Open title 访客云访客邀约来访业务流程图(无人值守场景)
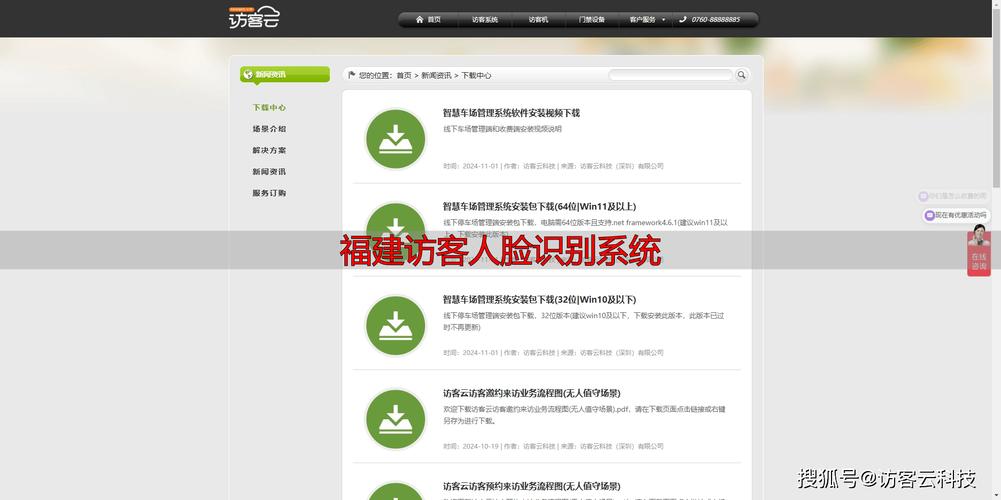The width and height of the screenshot is (1001, 500). coord(532,393)
